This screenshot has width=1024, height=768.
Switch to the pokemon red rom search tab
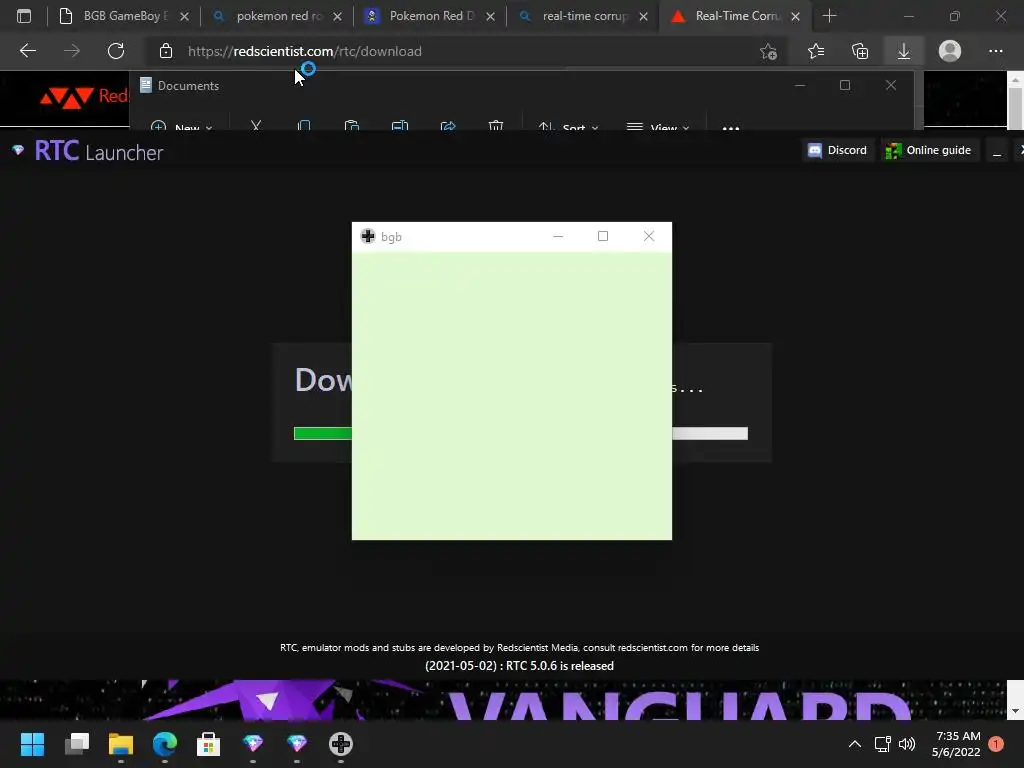(278, 16)
